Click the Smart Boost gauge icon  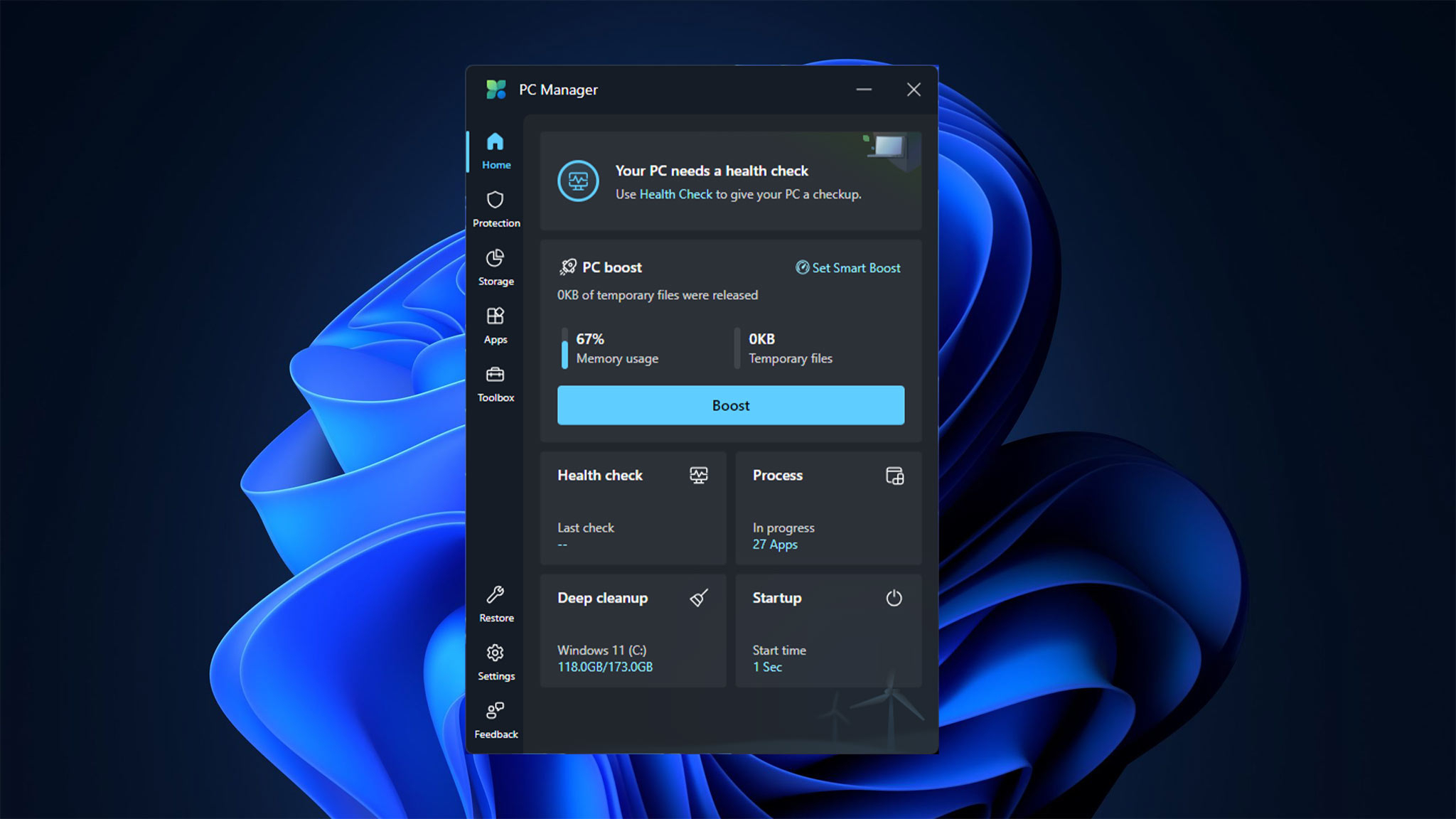(x=802, y=267)
